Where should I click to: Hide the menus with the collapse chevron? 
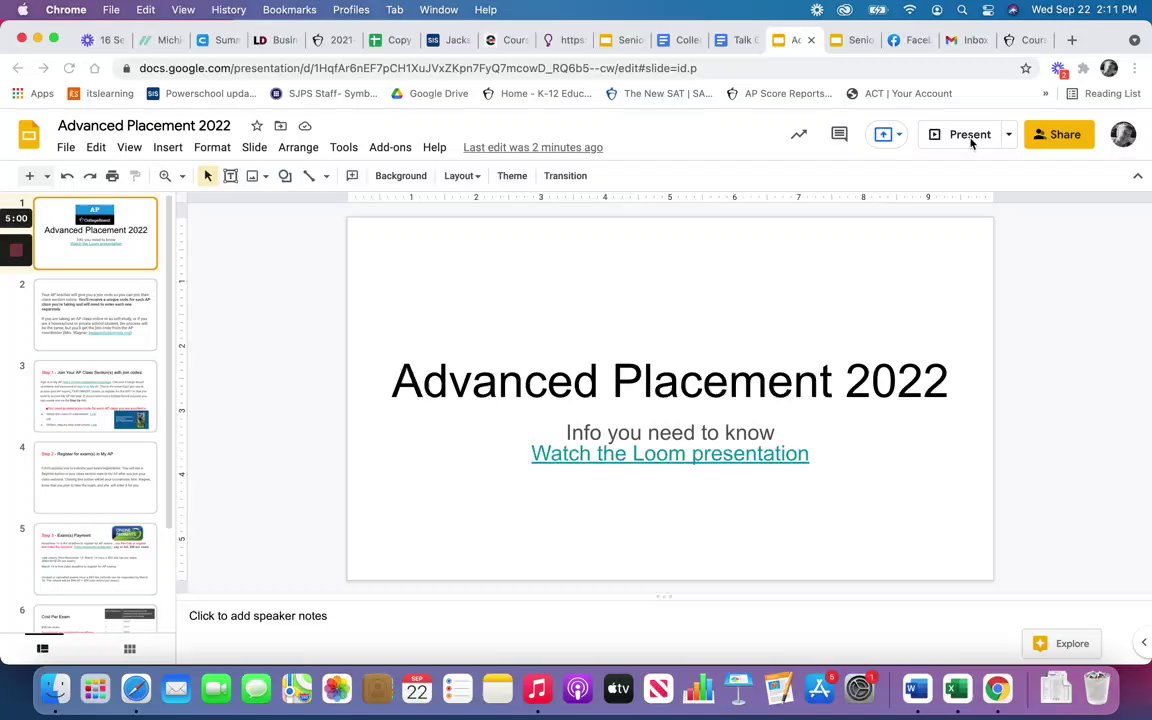coord(1137,176)
